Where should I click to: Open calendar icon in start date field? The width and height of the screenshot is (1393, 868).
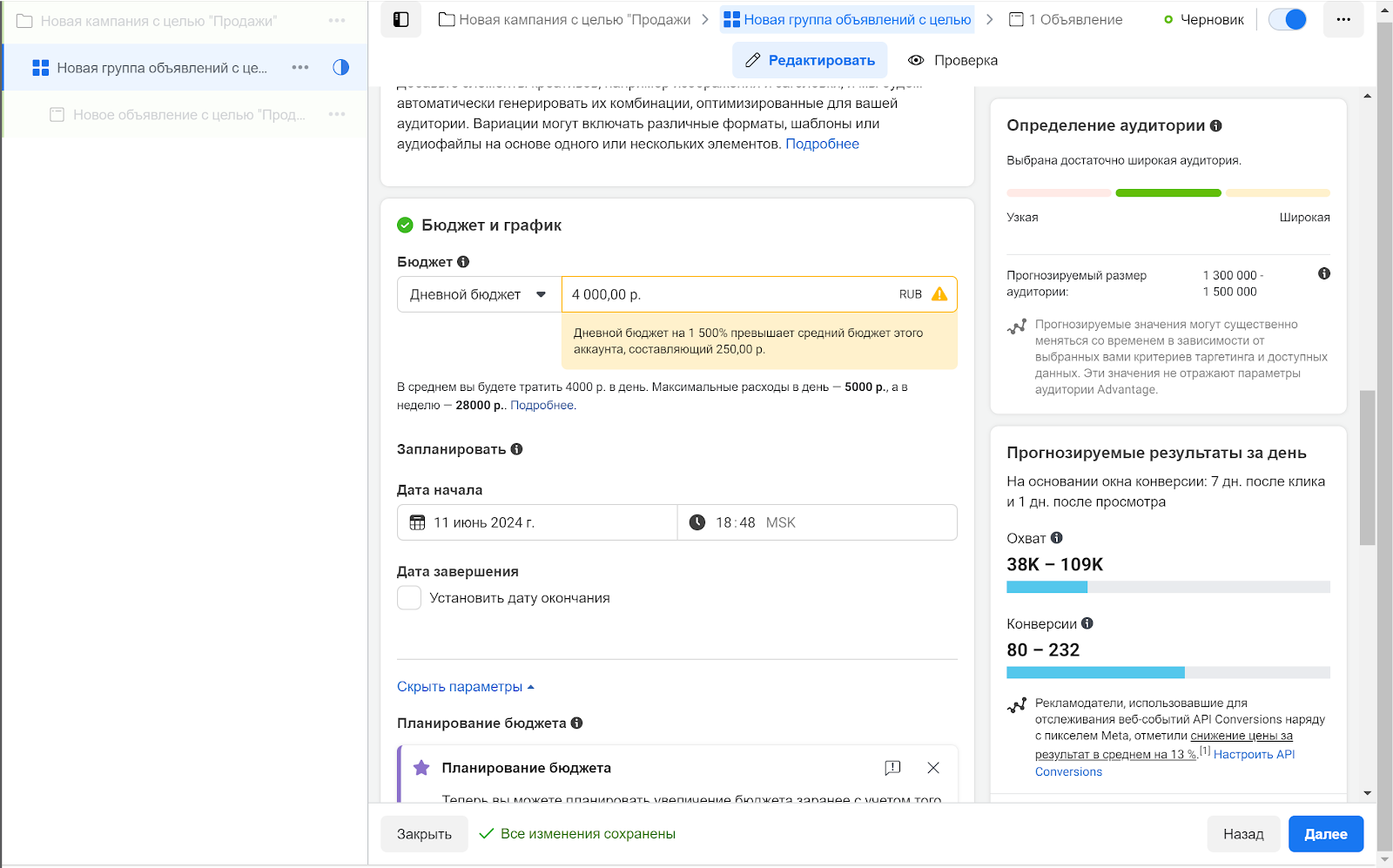(418, 522)
